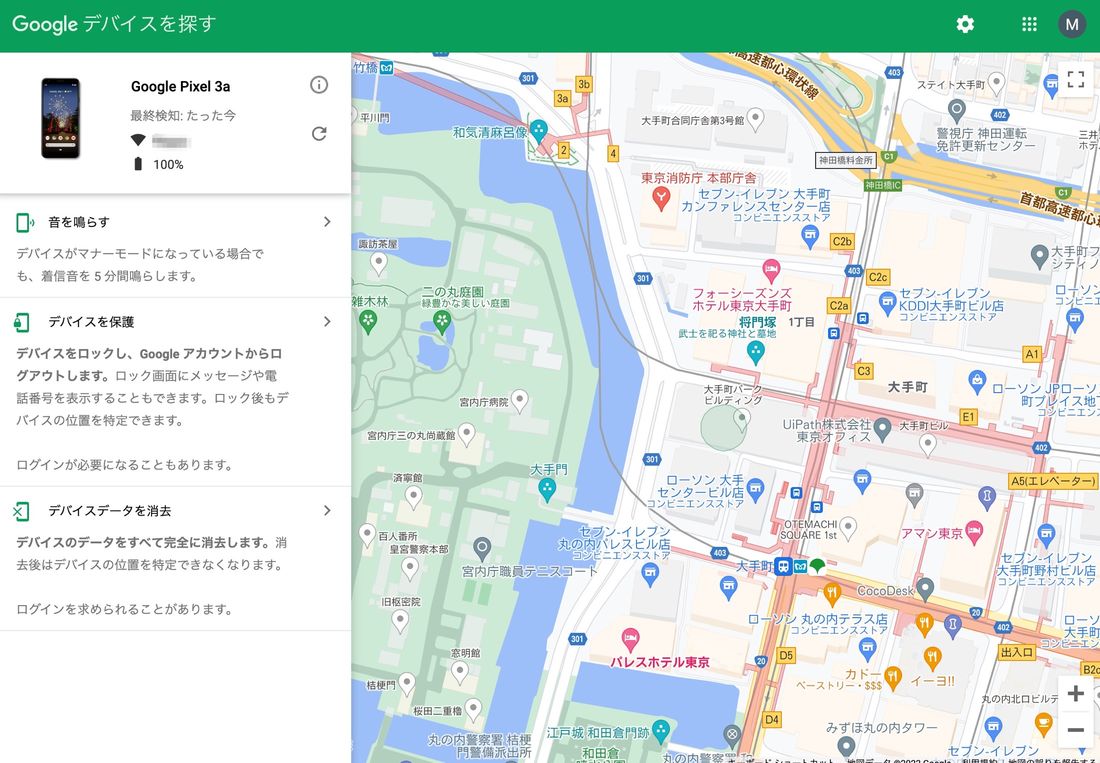Open 音を鳴らす option
Viewport: 1100px width, 763px height.
coord(175,247)
